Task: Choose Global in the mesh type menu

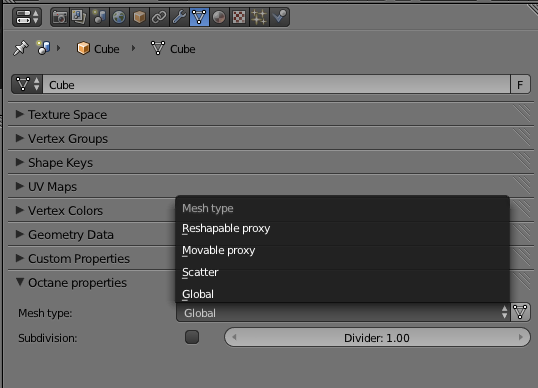Action: (342, 294)
